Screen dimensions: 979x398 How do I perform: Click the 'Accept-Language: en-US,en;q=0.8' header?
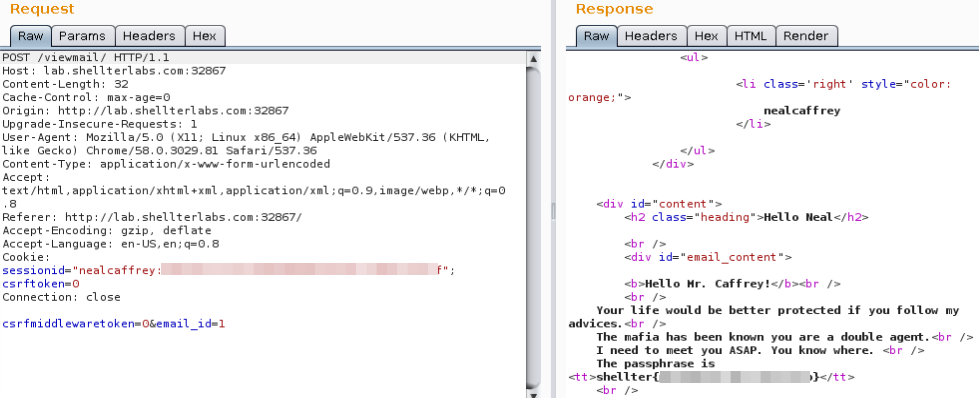(111, 244)
